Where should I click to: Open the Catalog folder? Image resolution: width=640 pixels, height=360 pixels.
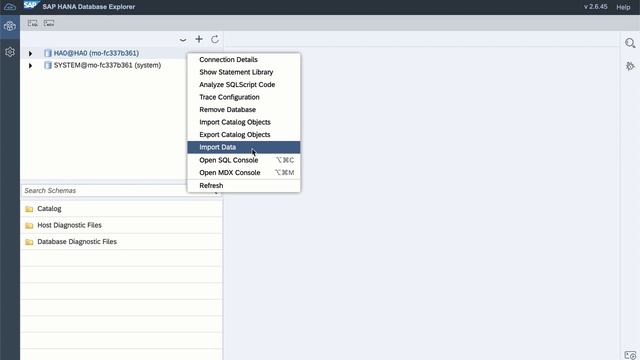(x=121, y=209)
